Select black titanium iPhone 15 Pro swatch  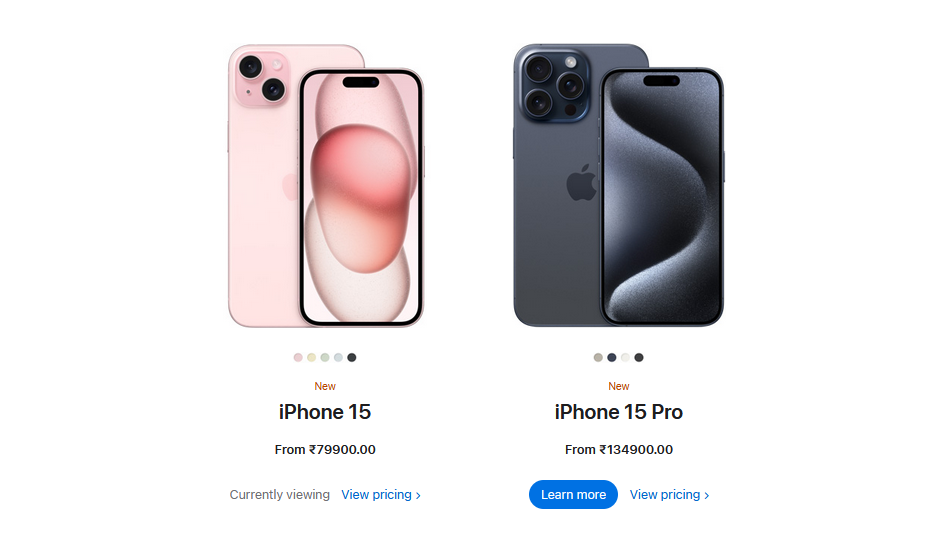[639, 357]
